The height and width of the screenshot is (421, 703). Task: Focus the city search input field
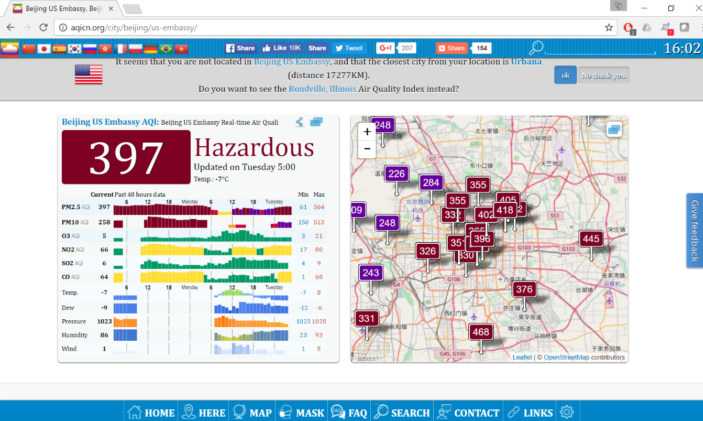[x=601, y=48]
